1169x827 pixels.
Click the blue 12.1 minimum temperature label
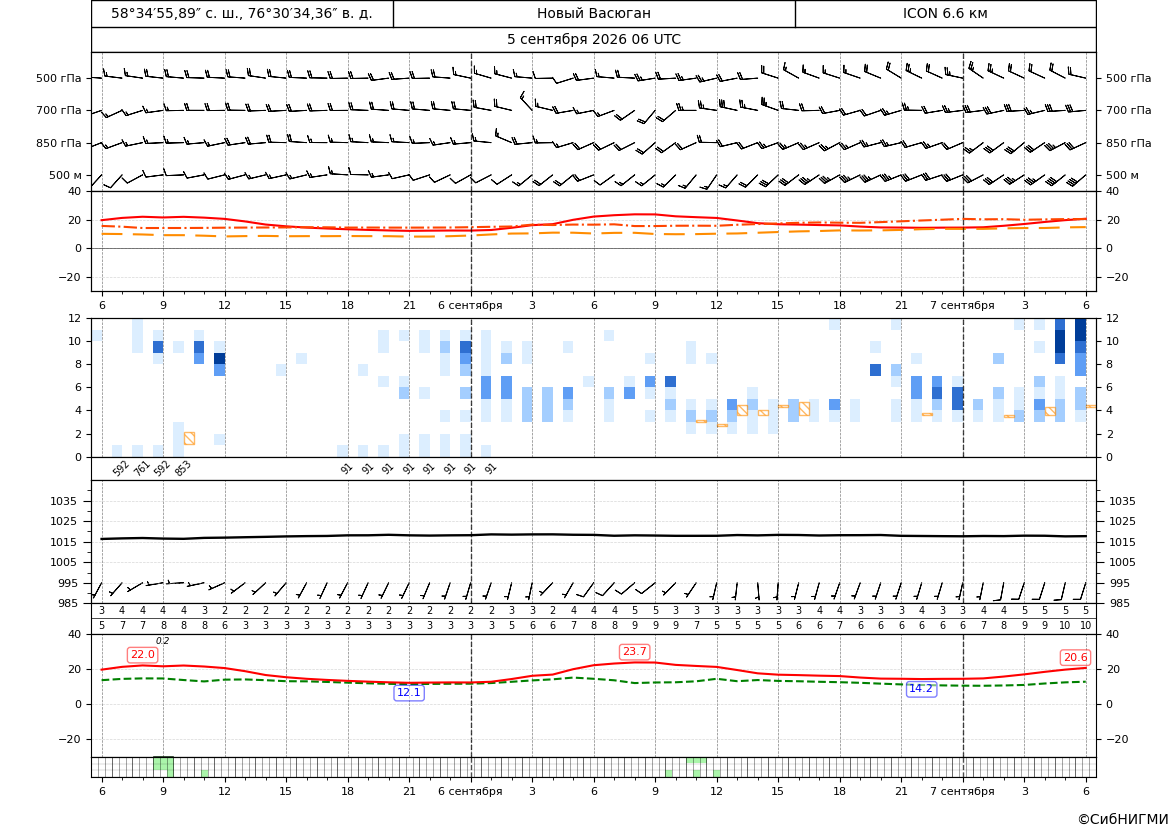pyautogui.click(x=409, y=693)
